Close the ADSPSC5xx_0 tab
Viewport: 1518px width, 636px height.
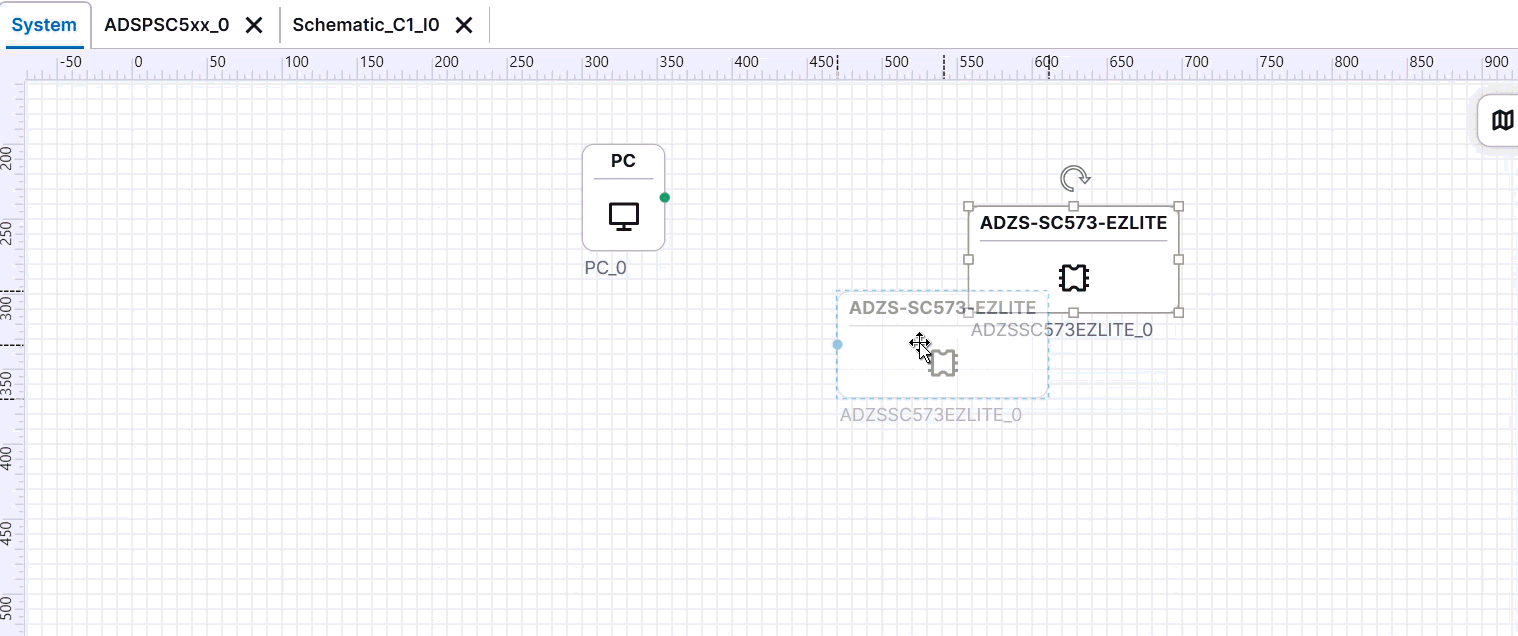tap(254, 25)
